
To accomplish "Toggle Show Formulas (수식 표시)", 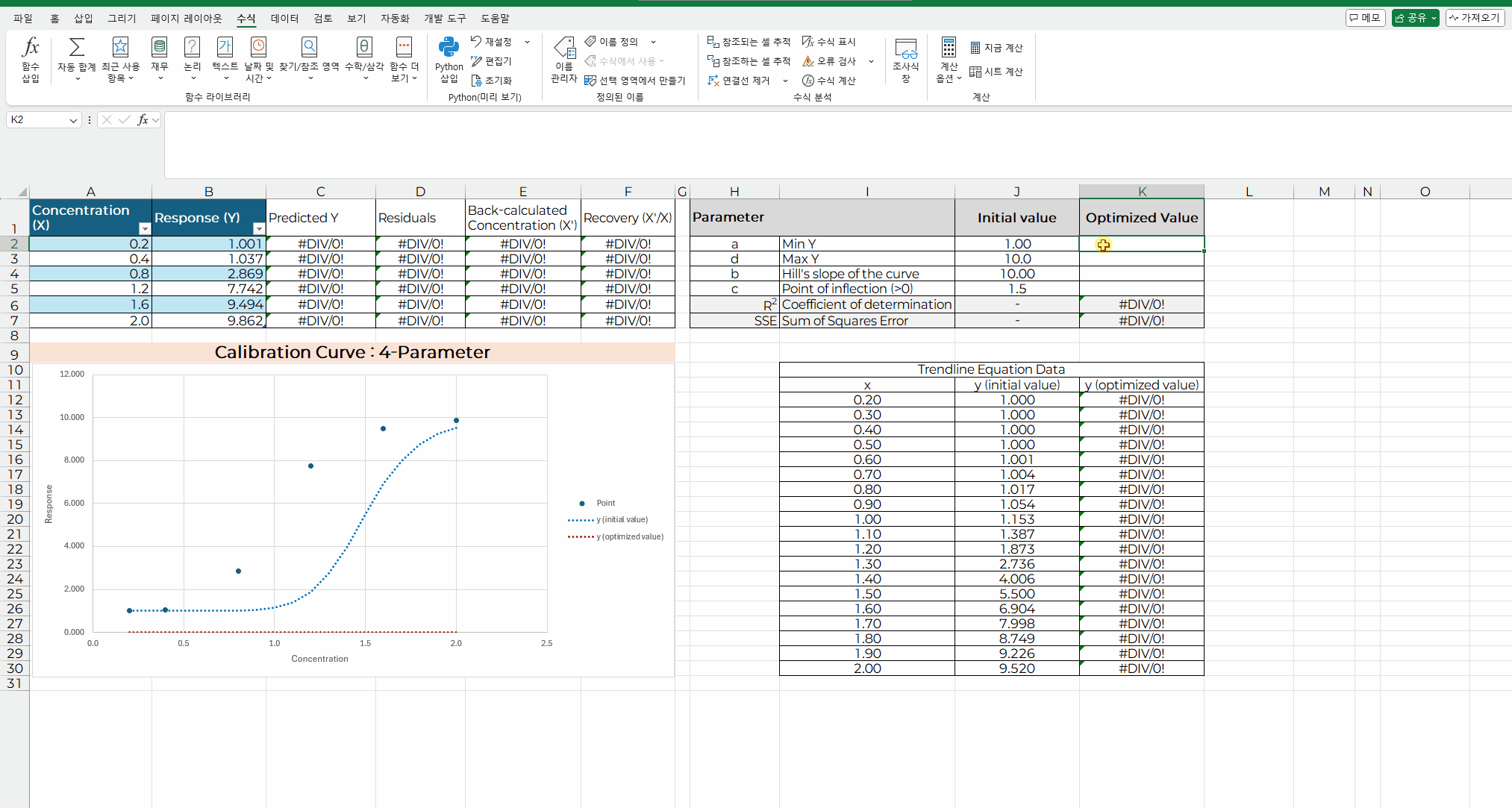I will pos(829,42).
